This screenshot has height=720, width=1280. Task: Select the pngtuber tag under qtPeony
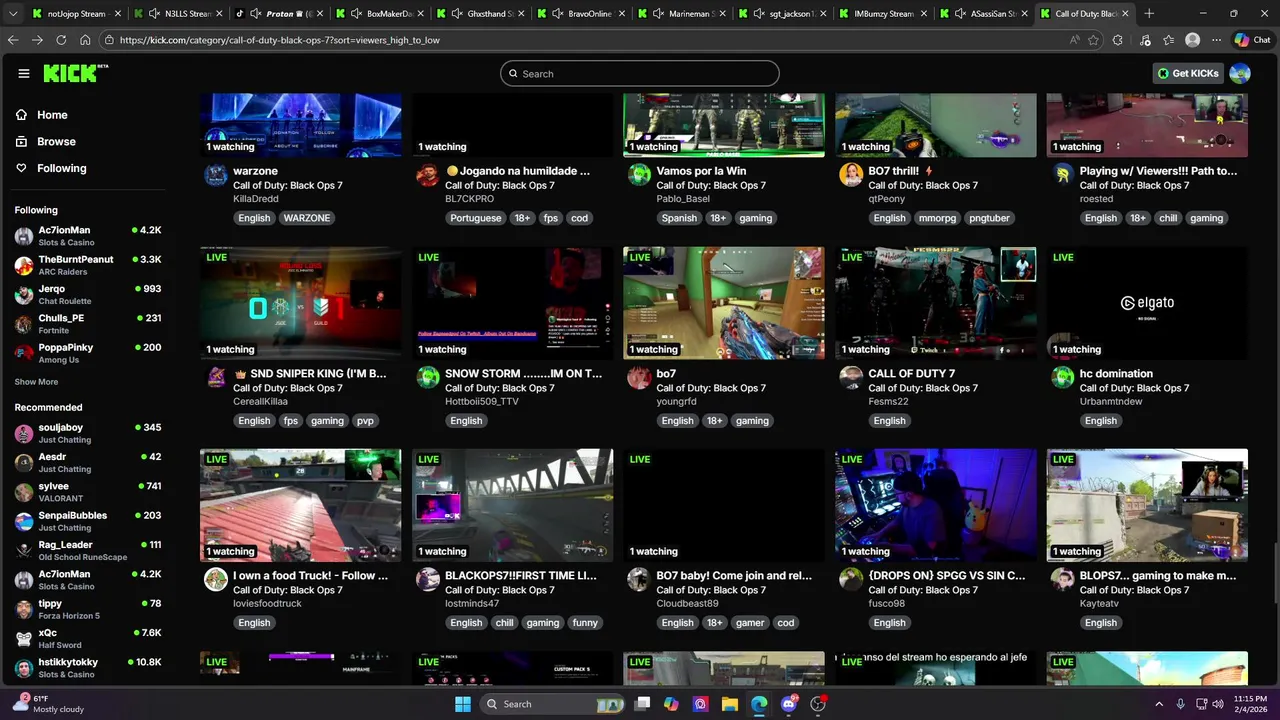(989, 218)
